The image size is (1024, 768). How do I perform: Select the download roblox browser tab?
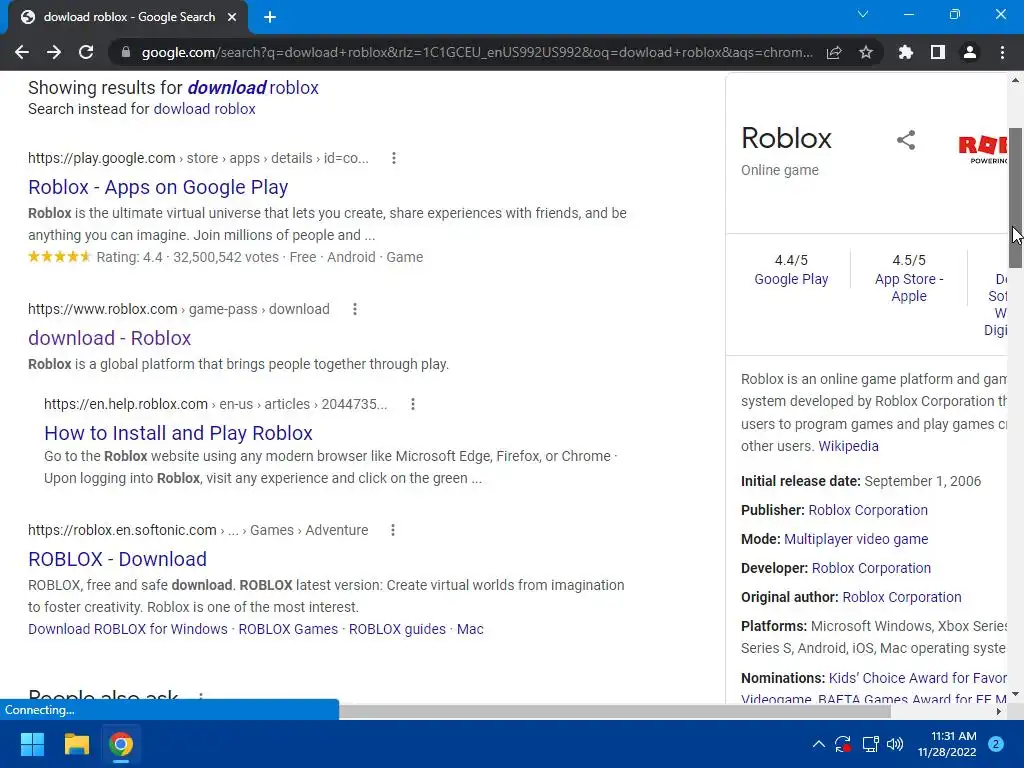click(129, 17)
